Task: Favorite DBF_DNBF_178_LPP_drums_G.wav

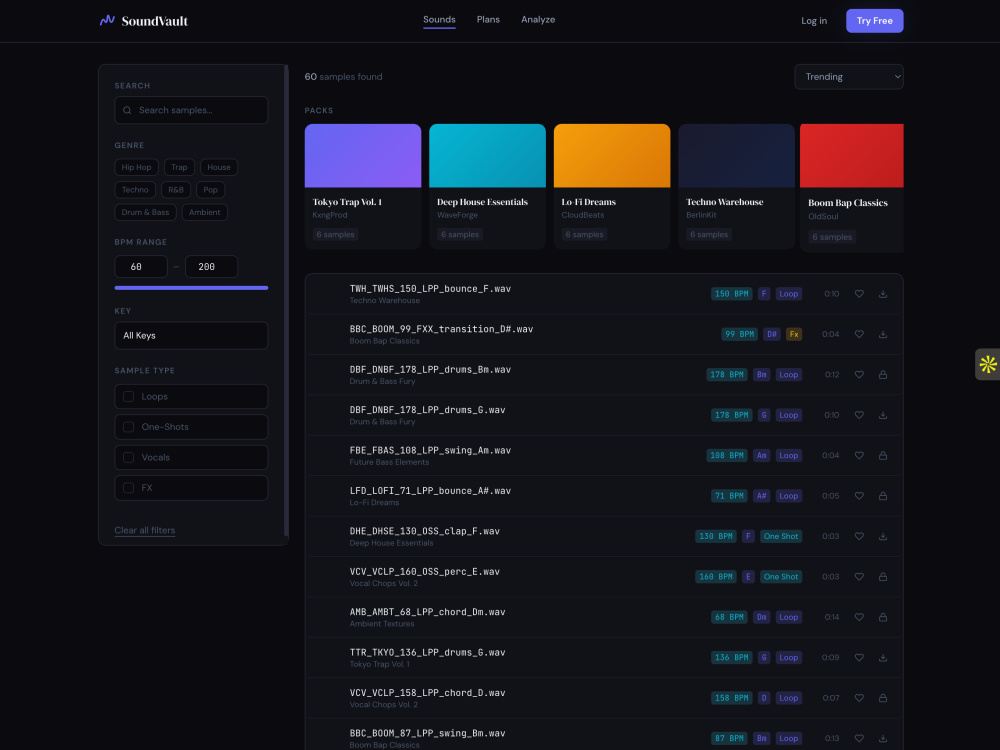Action: point(859,415)
